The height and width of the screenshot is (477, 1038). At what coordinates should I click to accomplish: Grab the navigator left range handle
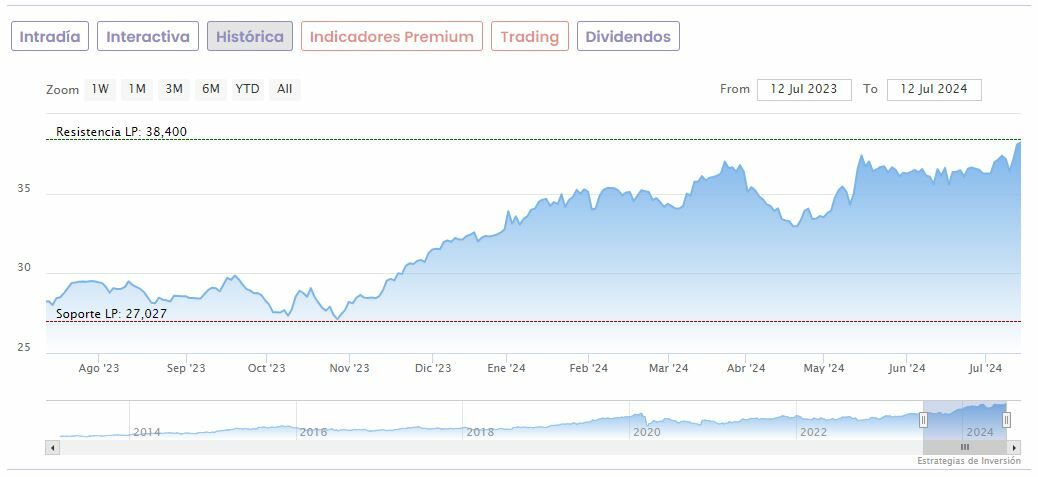click(923, 420)
